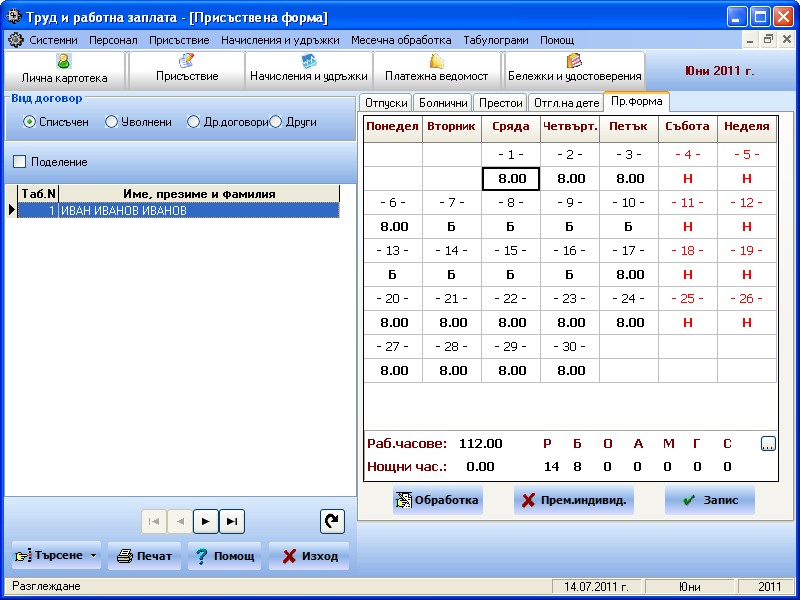Screen dimensions: 800x600
Task: Click the 8.00 cell under day 30
Action: pyautogui.click(x=570, y=370)
